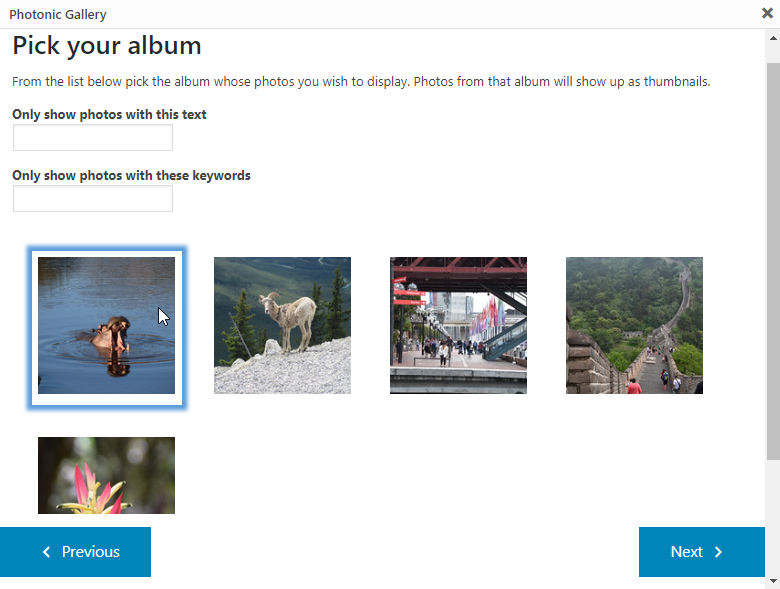Image resolution: width=780 pixels, height=589 pixels.
Task: Click the 'photos with this text' input field
Action: pos(93,138)
